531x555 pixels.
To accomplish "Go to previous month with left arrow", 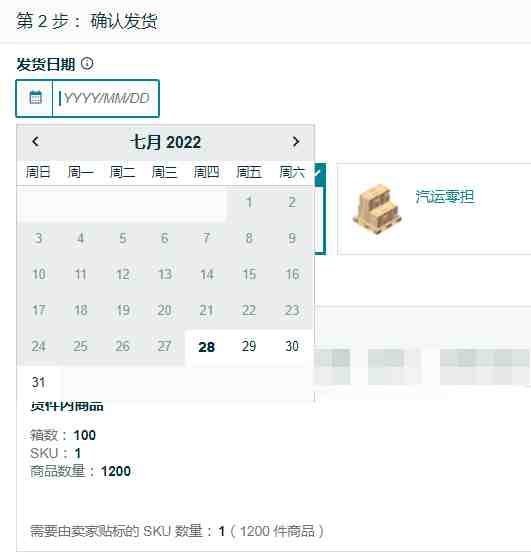I will [x=35, y=142].
